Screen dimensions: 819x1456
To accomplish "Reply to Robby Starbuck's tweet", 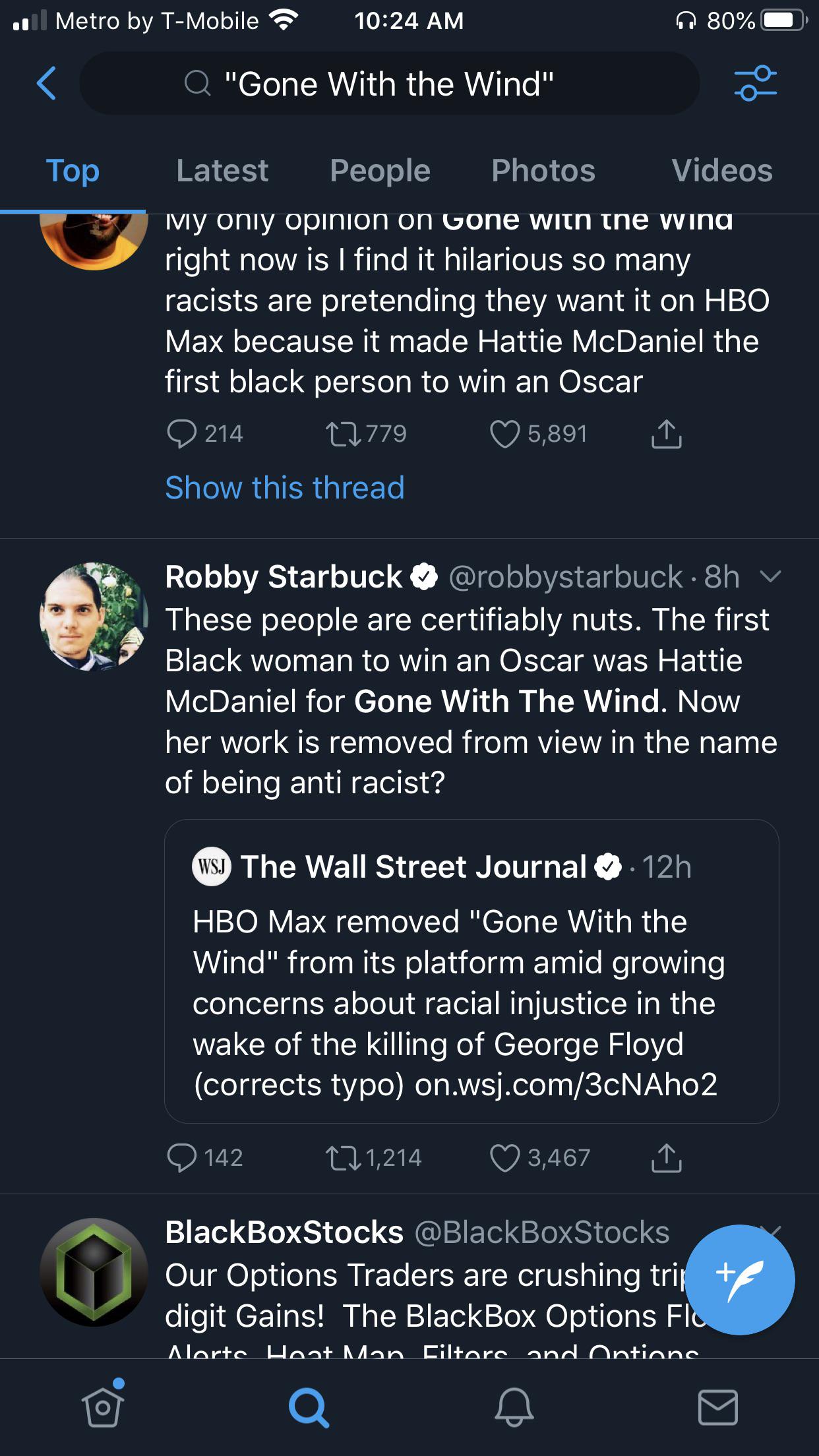I will point(181,1158).
